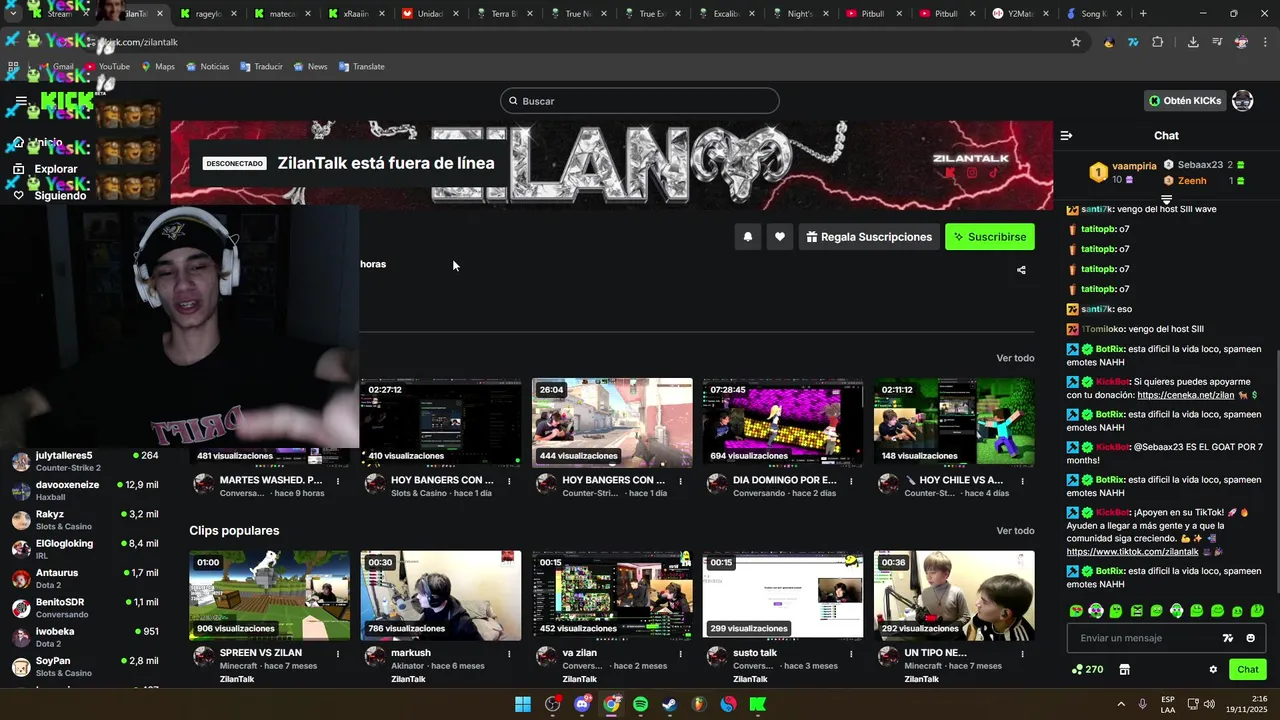Play the susto talk clip thumbnail
This screenshot has width=1280, height=720.
tap(783, 595)
